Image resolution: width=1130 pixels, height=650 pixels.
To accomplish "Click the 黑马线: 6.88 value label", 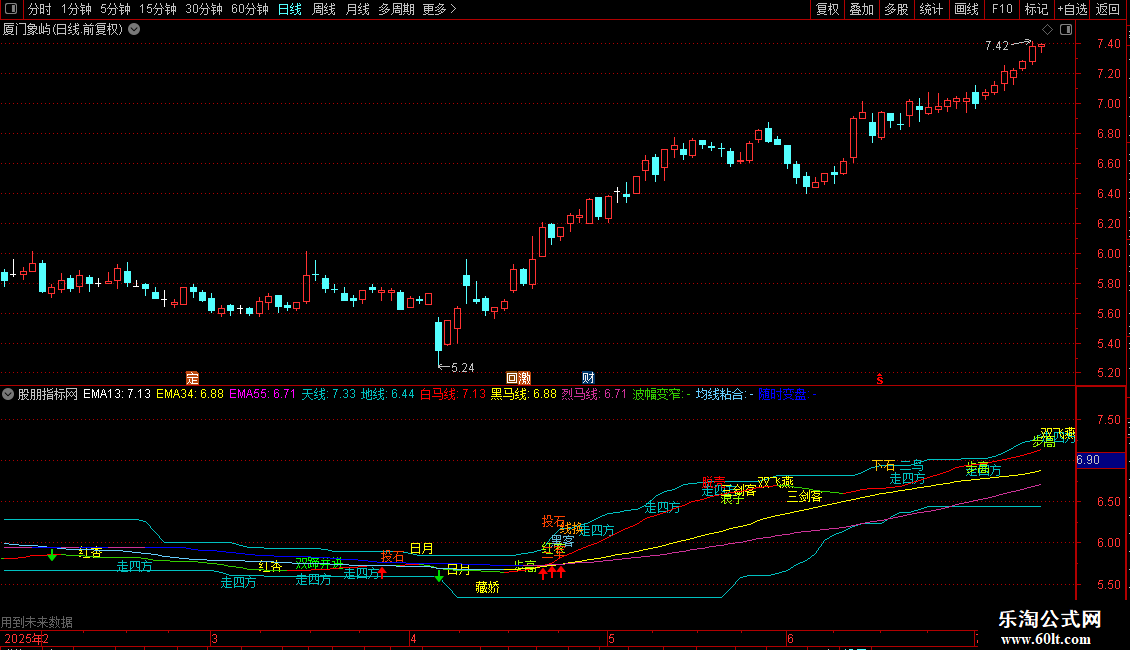I will (x=523, y=394).
